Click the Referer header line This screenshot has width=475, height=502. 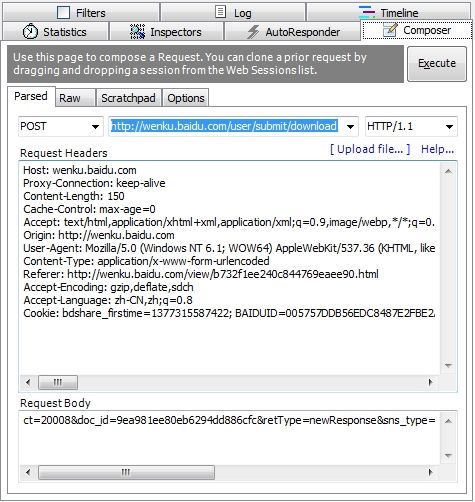point(201,274)
